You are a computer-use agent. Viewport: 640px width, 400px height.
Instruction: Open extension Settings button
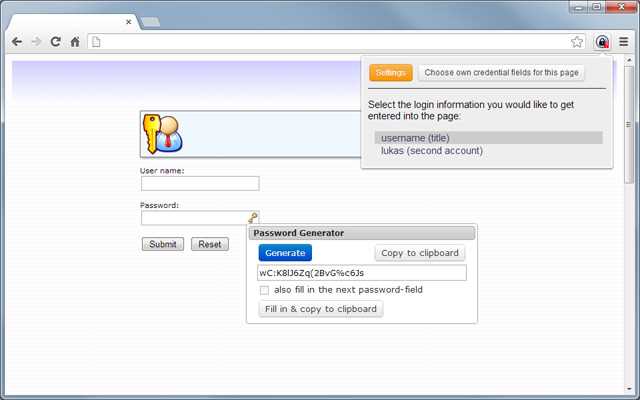(x=391, y=73)
